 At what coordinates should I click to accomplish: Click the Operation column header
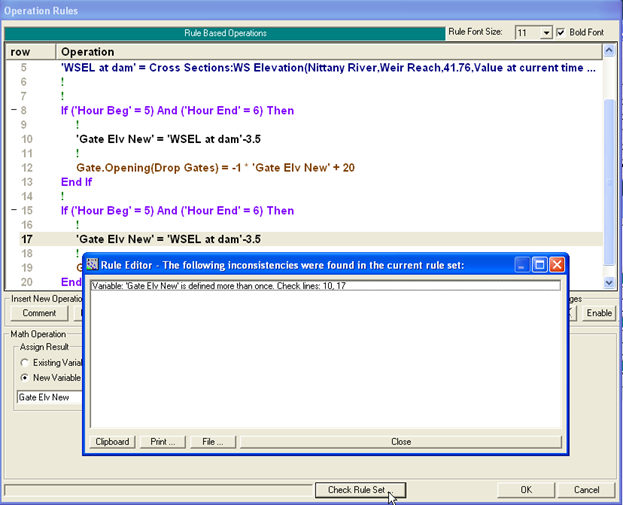tap(88, 51)
